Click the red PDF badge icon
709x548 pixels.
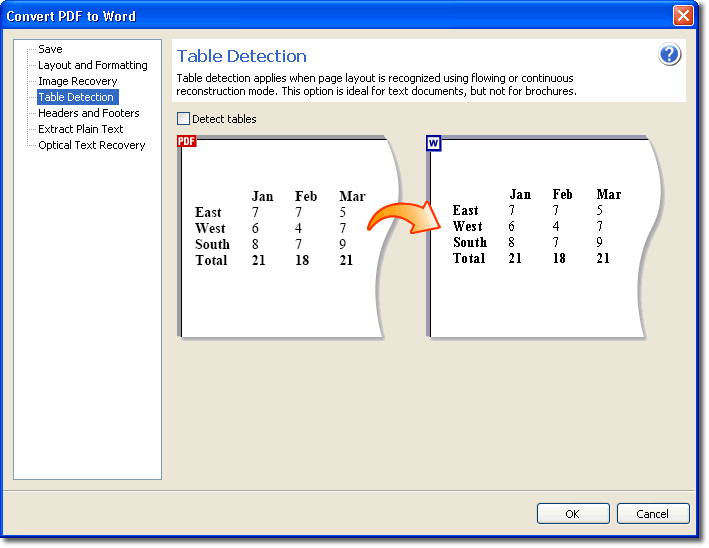186,142
